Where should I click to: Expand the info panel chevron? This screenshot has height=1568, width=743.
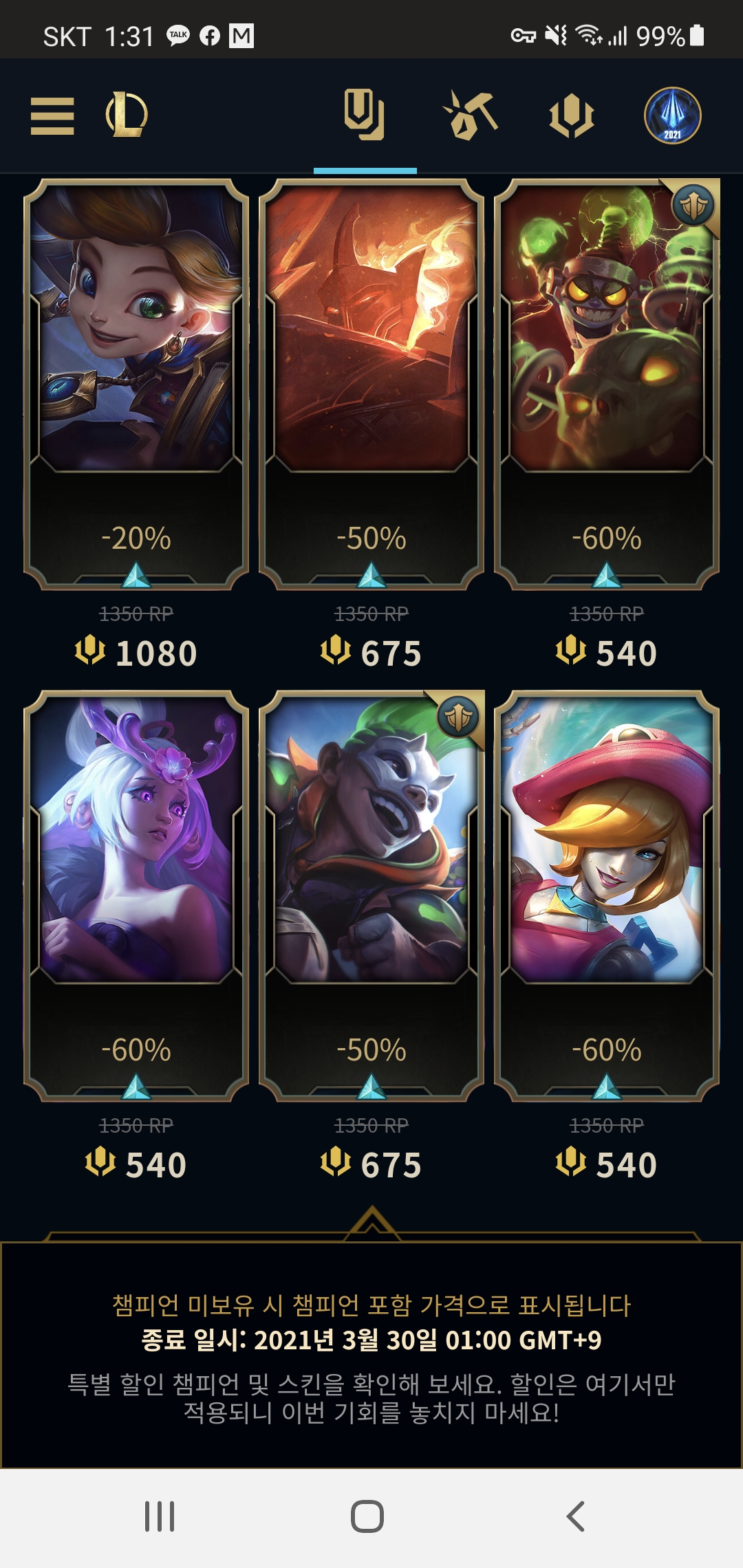click(371, 1223)
